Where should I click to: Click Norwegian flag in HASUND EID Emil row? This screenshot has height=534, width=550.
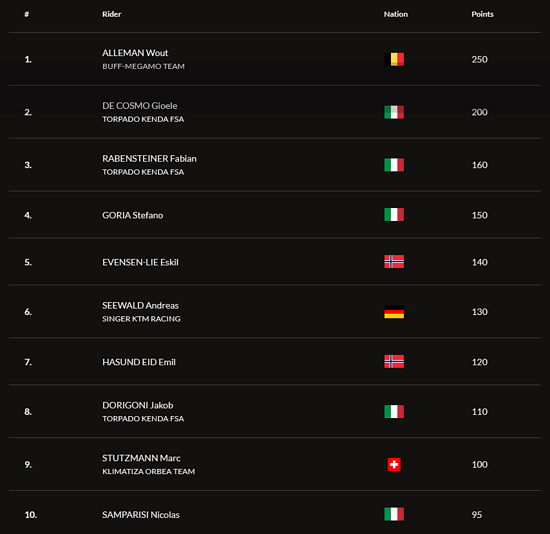394,362
